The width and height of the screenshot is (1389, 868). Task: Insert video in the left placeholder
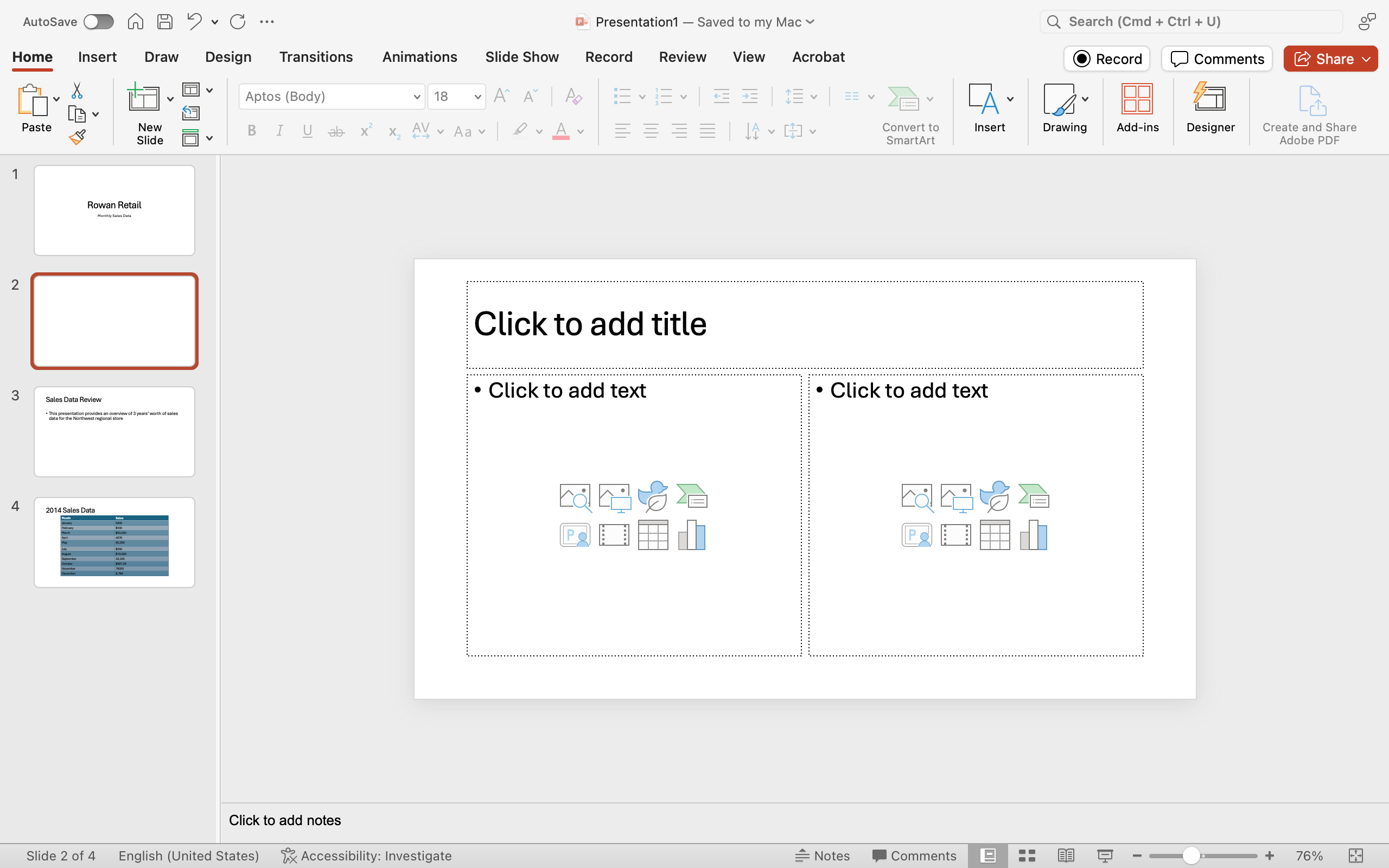614,535
